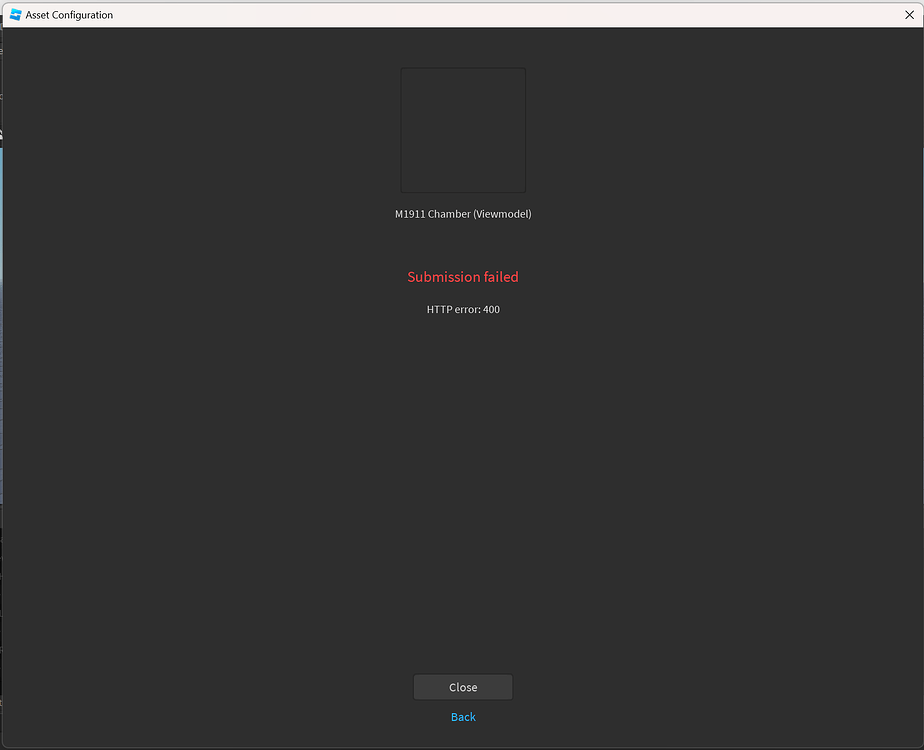Click the Close button in the dialog

pyautogui.click(x=463, y=687)
